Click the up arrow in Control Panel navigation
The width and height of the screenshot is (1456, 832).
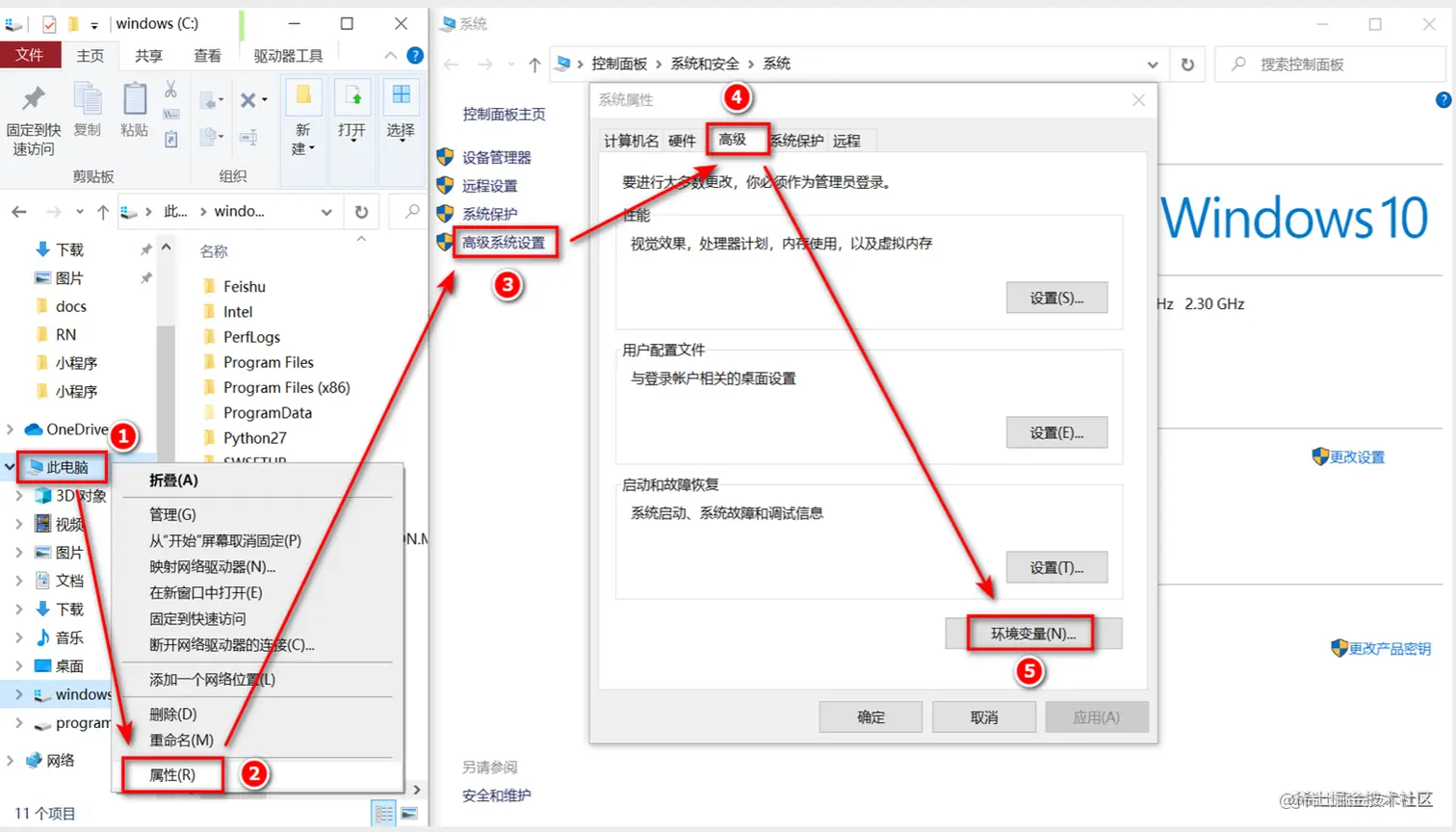(x=533, y=64)
